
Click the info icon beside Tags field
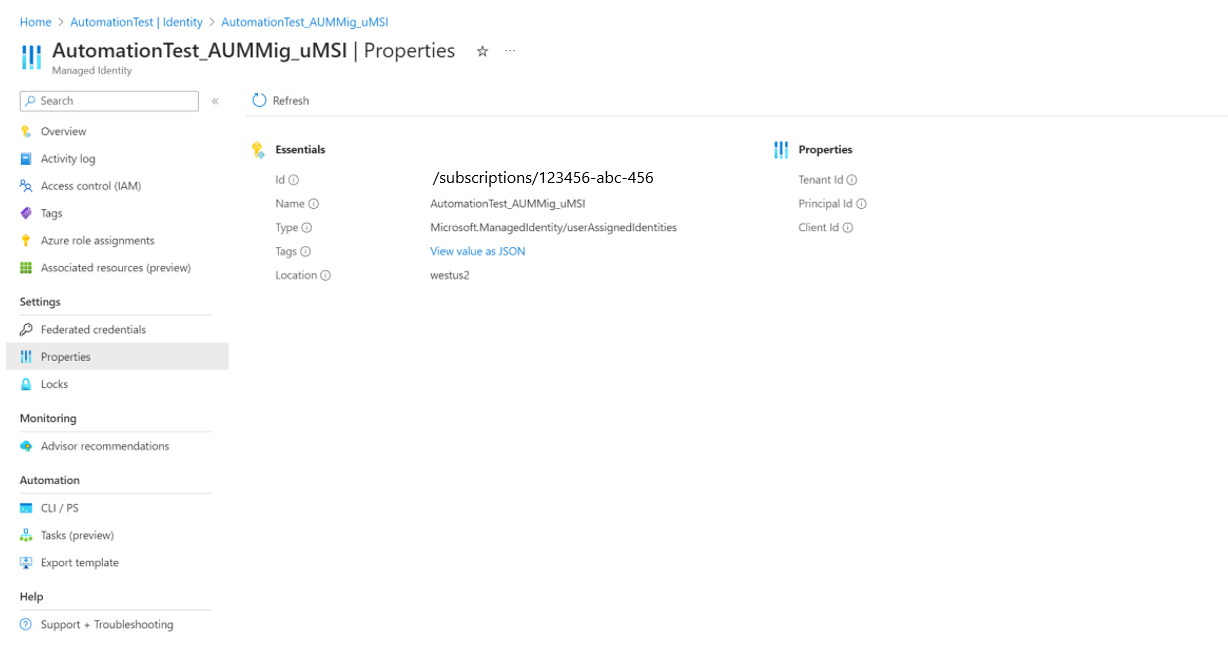[306, 252]
